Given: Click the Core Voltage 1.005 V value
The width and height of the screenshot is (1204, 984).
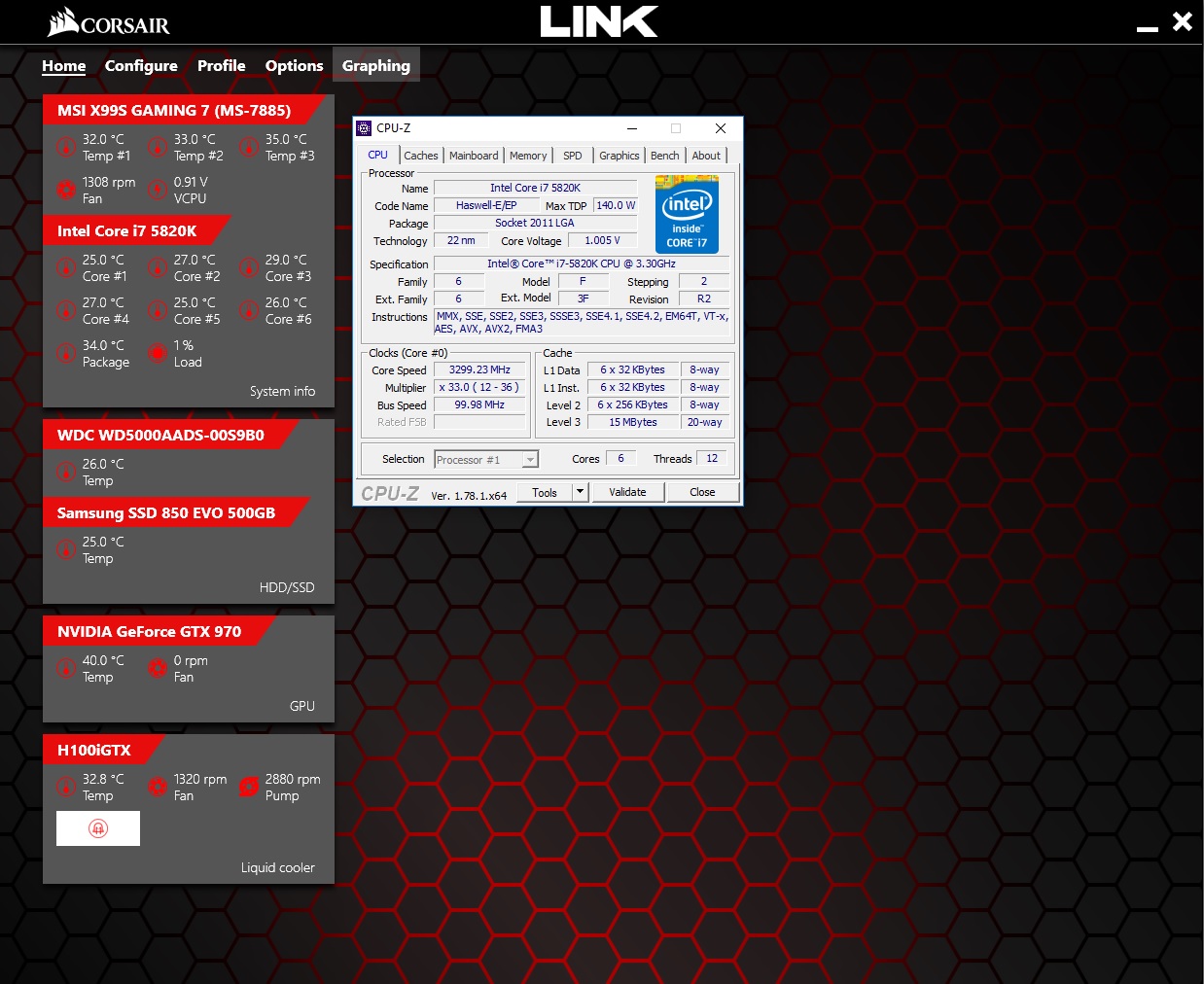Looking at the screenshot, I should coord(602,240).
